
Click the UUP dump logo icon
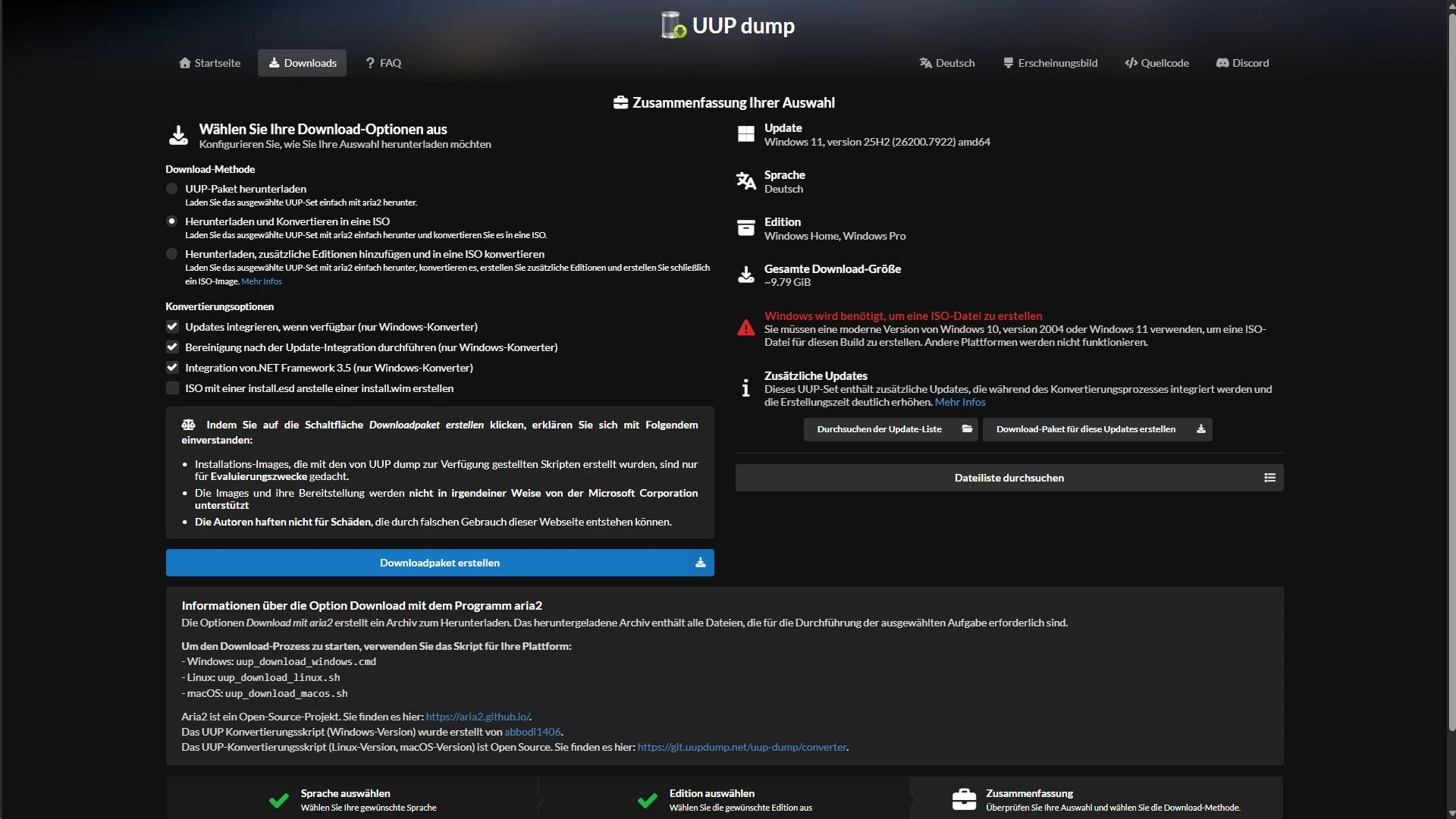point(673,25)
